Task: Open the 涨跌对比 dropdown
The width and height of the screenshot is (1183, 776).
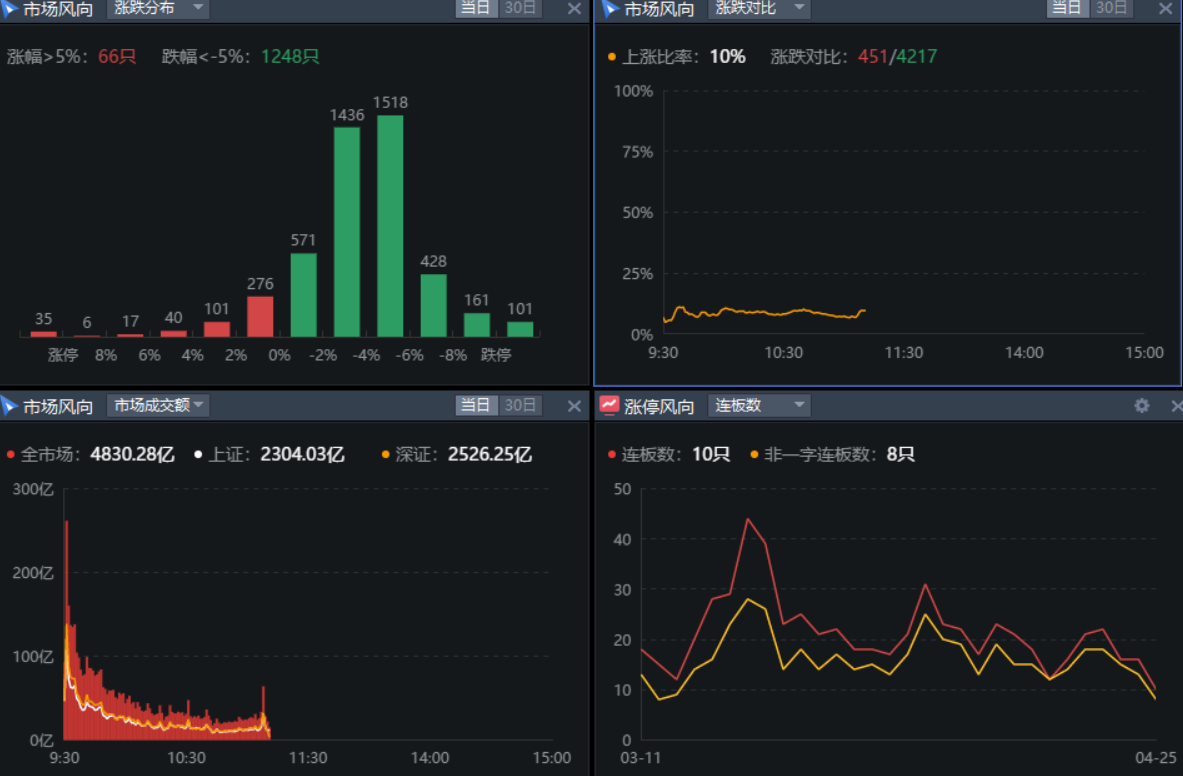Action: tap(759, 9)
